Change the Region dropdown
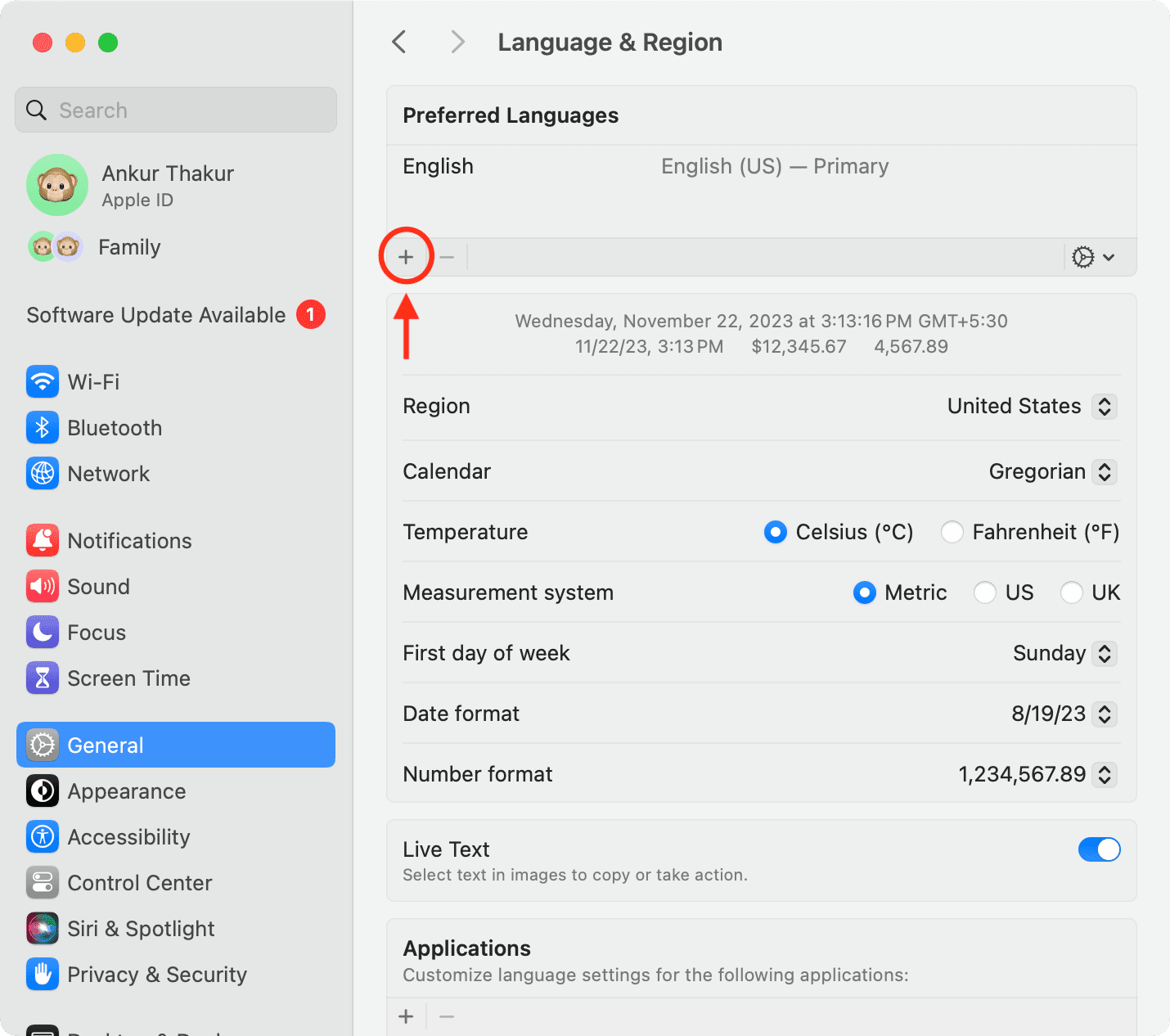This screenshot has width=1170, height=1036. [1105, 407]
